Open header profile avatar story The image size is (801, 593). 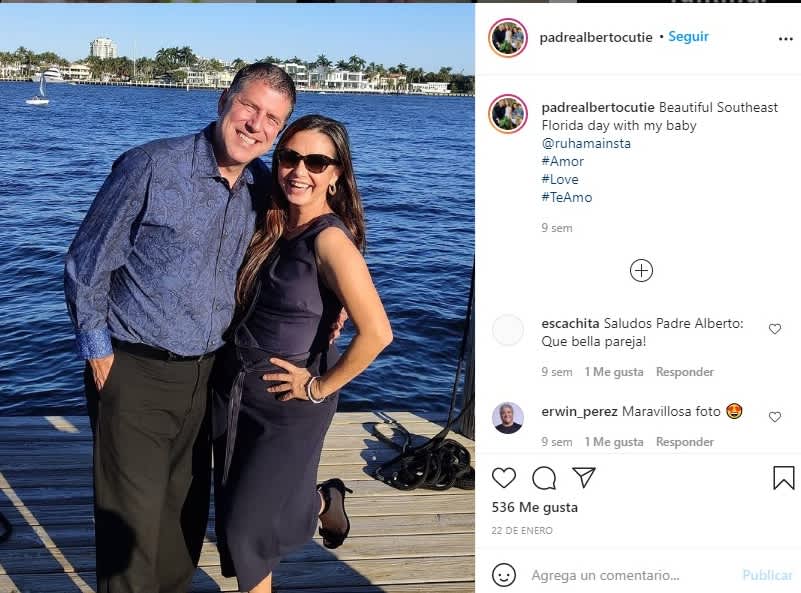click(x=508, y=38)
